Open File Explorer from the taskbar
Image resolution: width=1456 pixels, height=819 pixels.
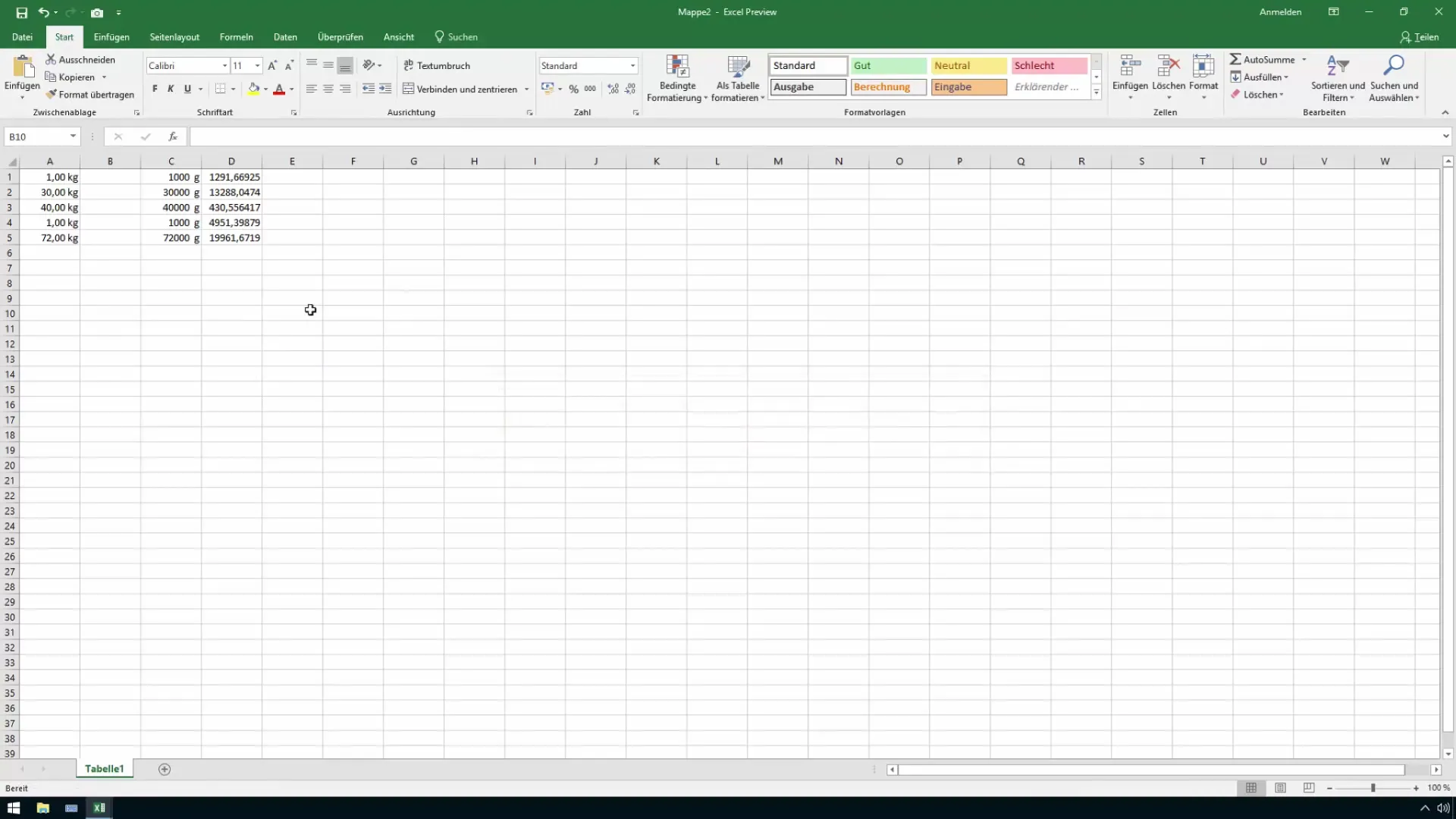[x=42, y=808]
